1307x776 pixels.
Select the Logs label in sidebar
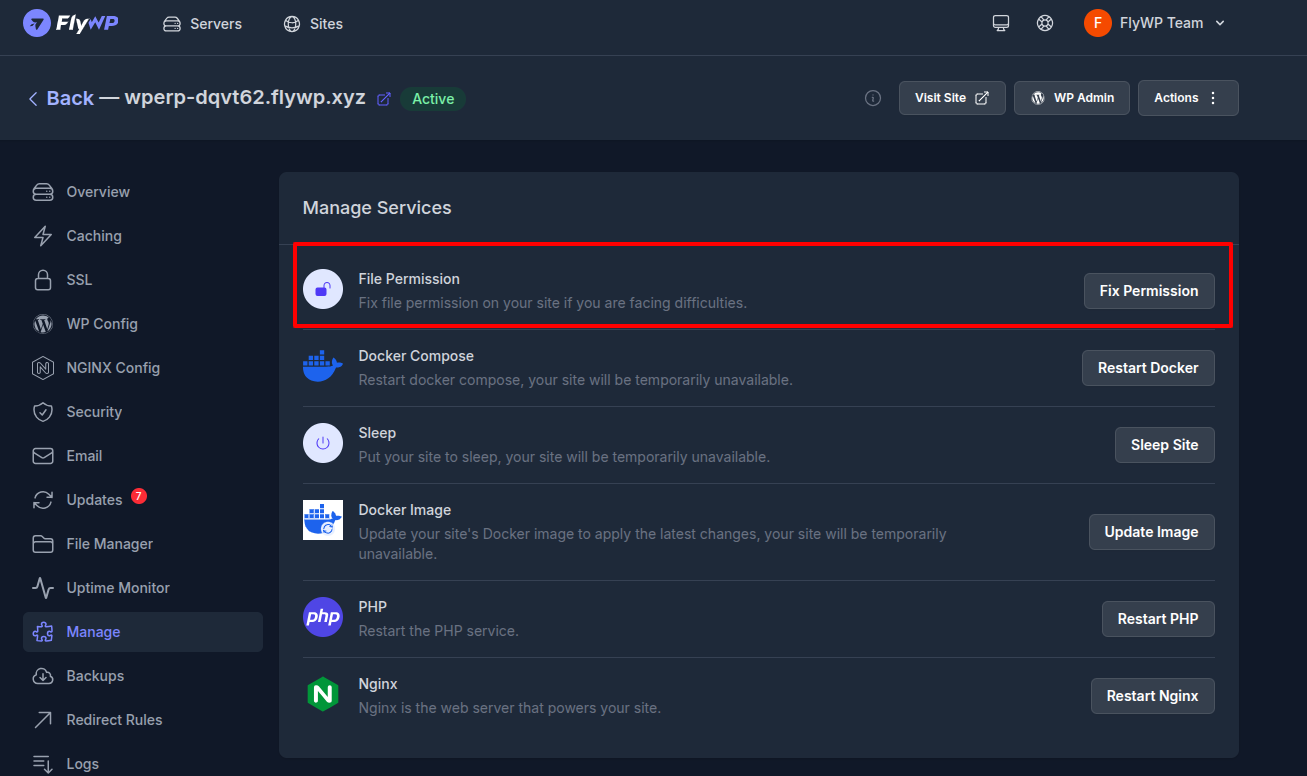coord(83,764)
